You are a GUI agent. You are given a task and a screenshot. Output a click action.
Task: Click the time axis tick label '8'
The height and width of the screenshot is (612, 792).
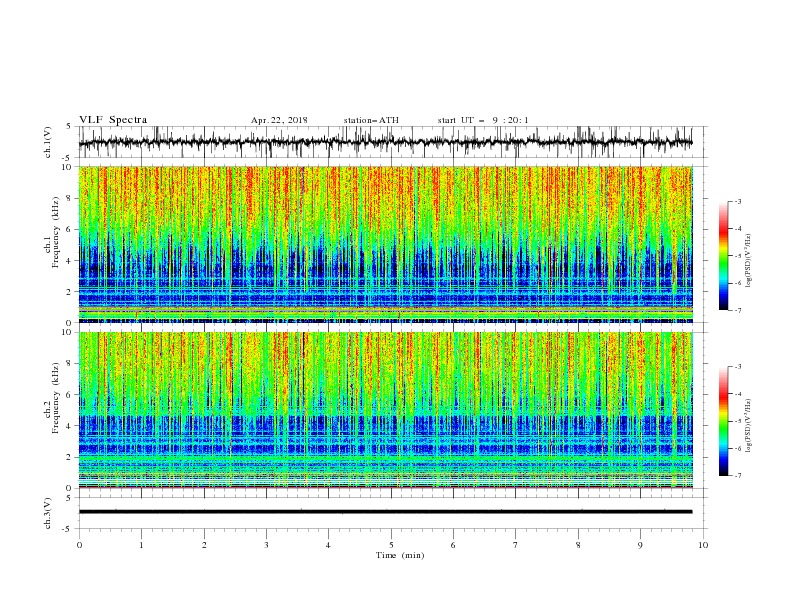coord(578,545)
